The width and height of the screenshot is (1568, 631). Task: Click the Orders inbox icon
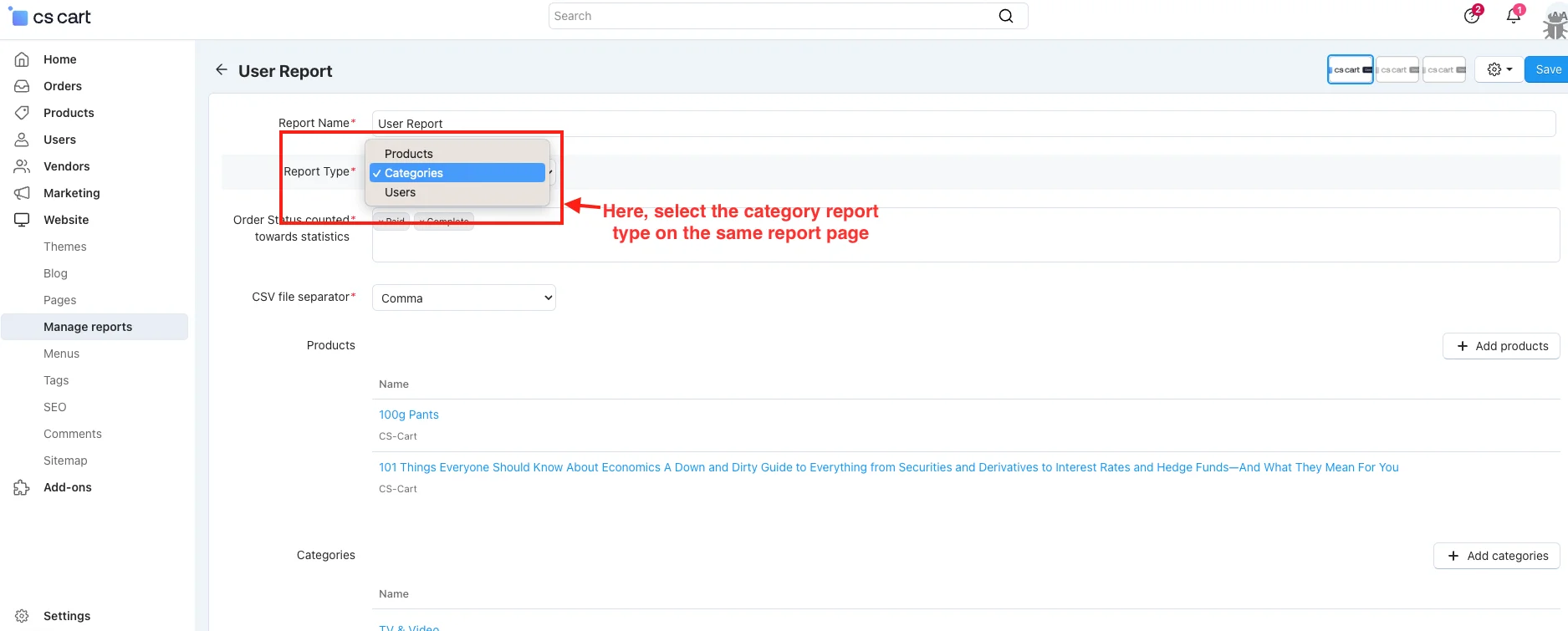coord(23,86)
